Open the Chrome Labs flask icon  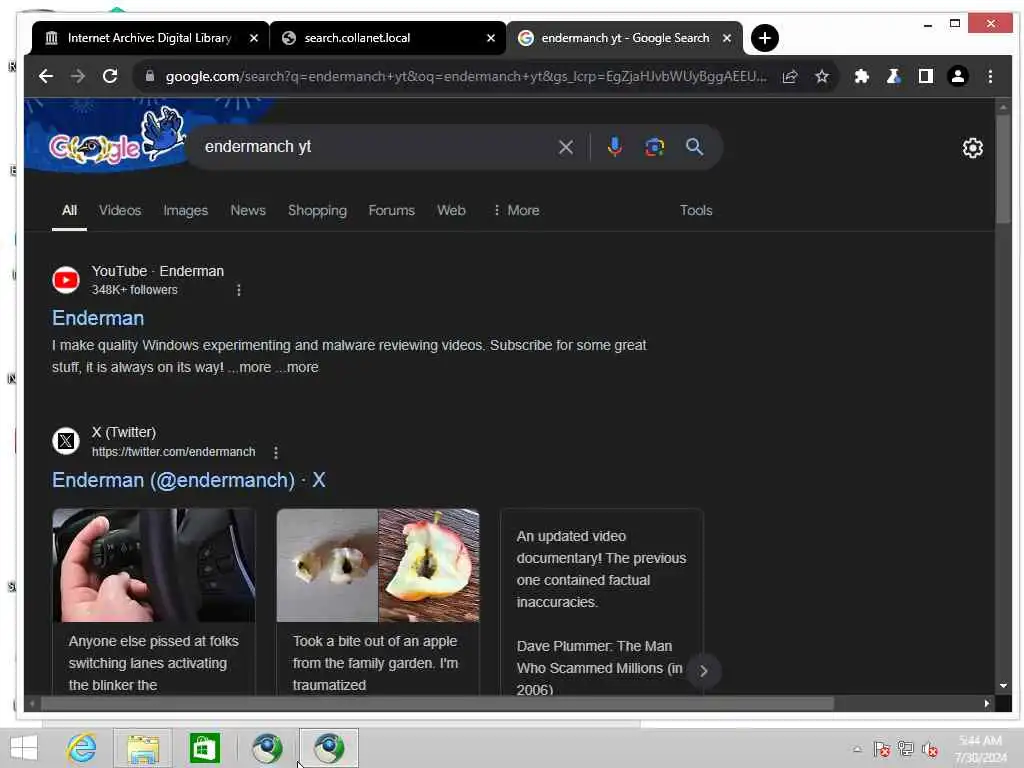[893, 76]
